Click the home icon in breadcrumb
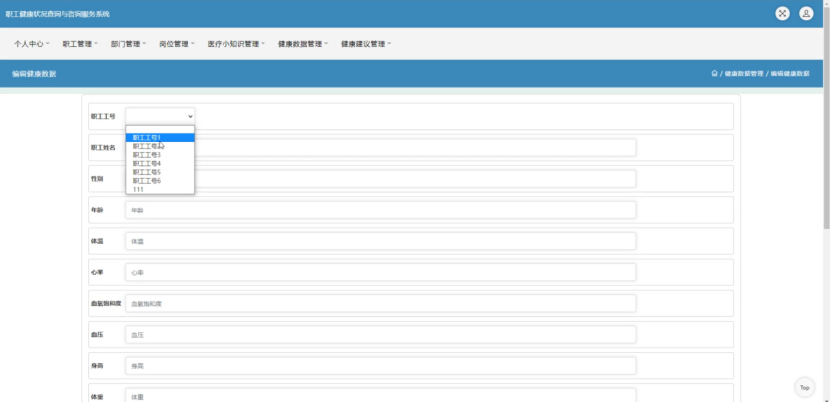Screen dimensions: 830x403 pos(715,74)
